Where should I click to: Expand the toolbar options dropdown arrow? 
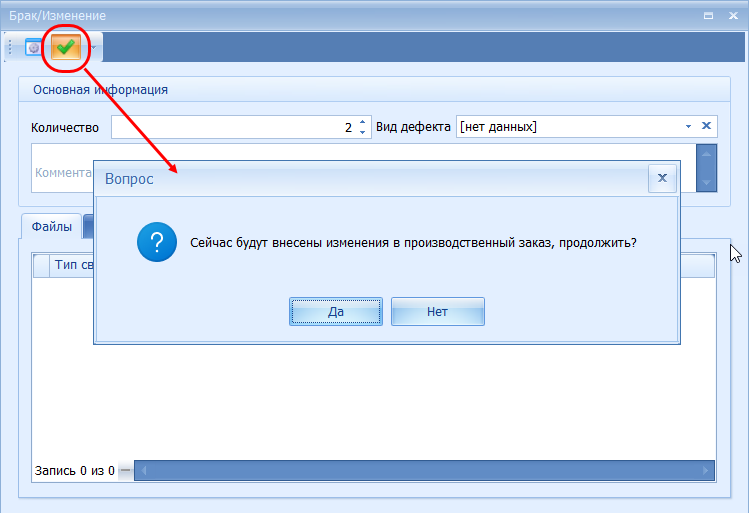coord(93,47)
